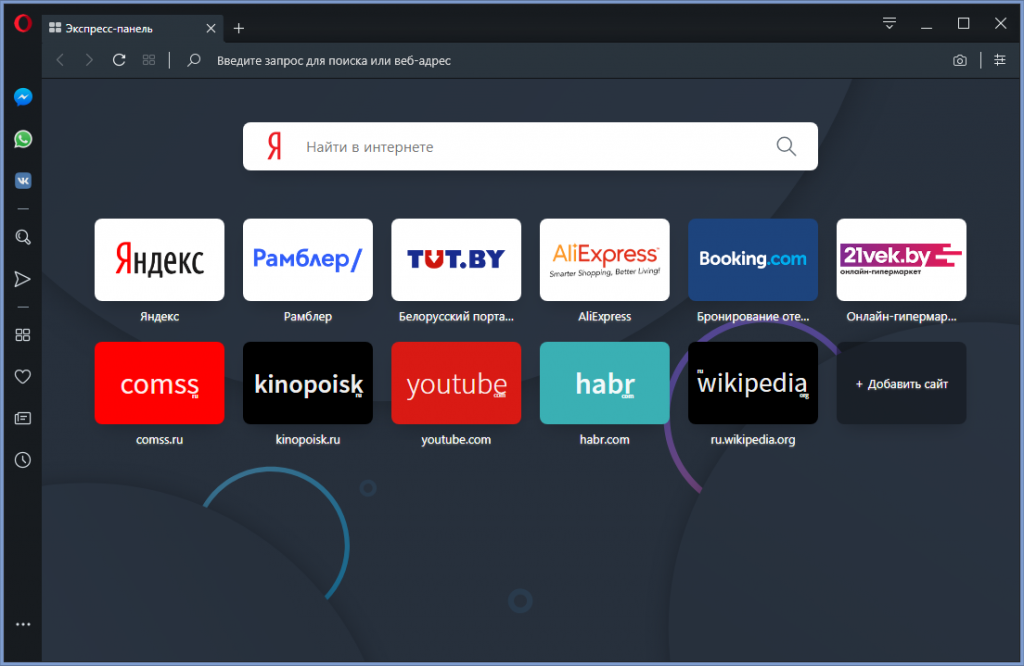Click the Рамблер caption under its tile

click(x=308, y=317)
